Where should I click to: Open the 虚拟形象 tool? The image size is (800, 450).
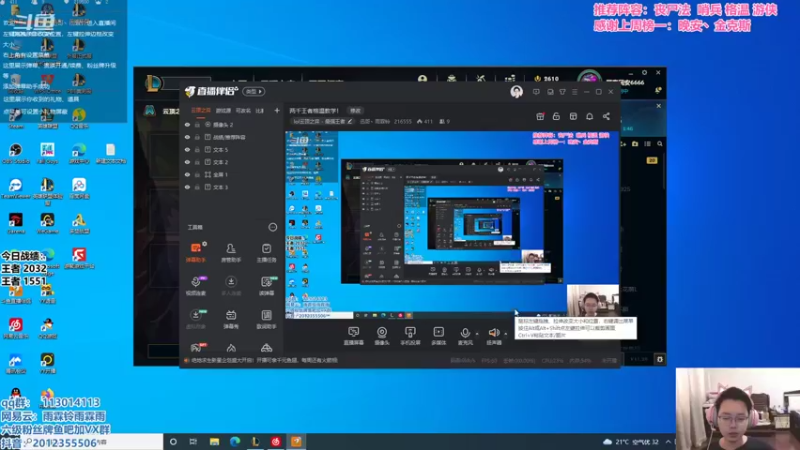(196, 319)
